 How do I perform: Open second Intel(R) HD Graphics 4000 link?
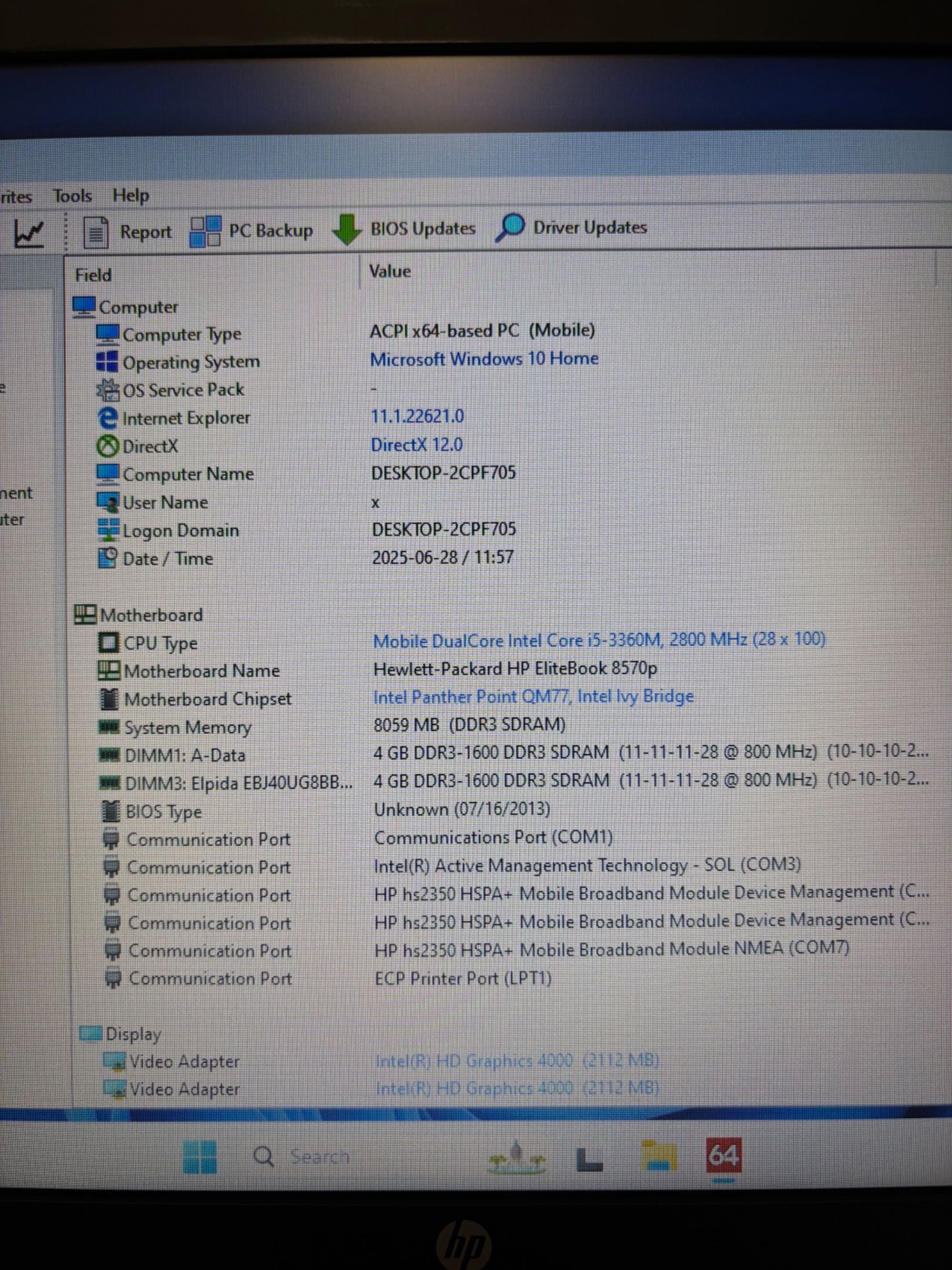click(517, 1088)
